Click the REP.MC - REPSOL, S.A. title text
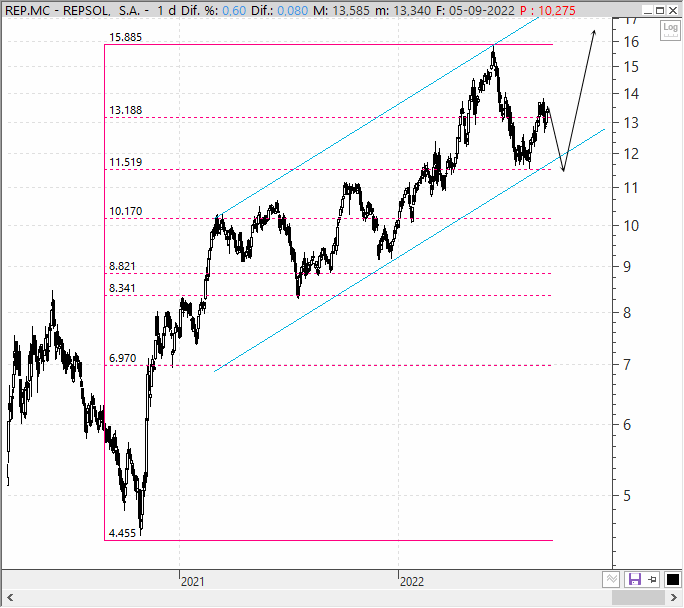 pos(72,10)
